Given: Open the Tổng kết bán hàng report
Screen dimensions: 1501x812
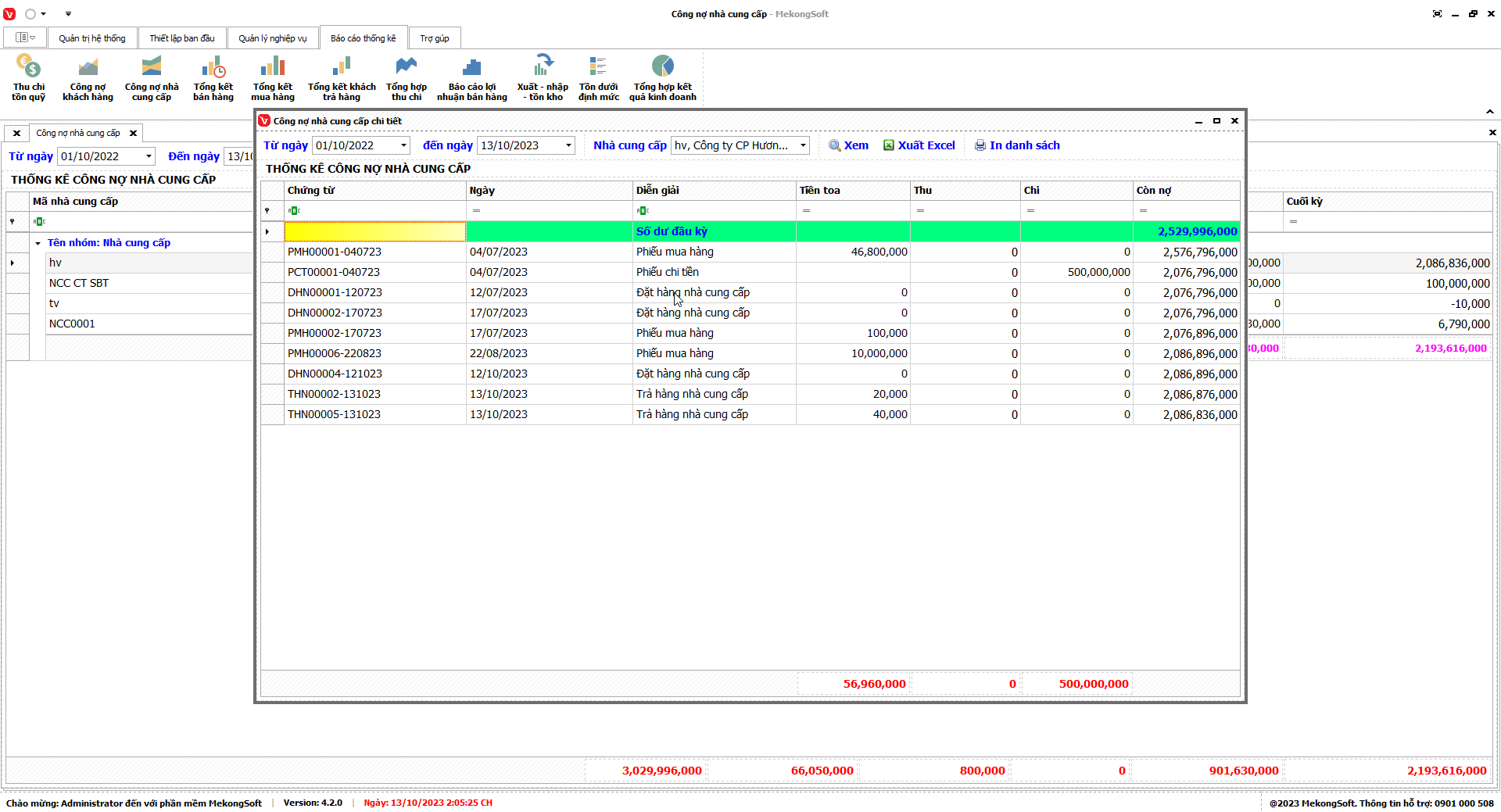Looking at the screenshot, I should point(213,77).
